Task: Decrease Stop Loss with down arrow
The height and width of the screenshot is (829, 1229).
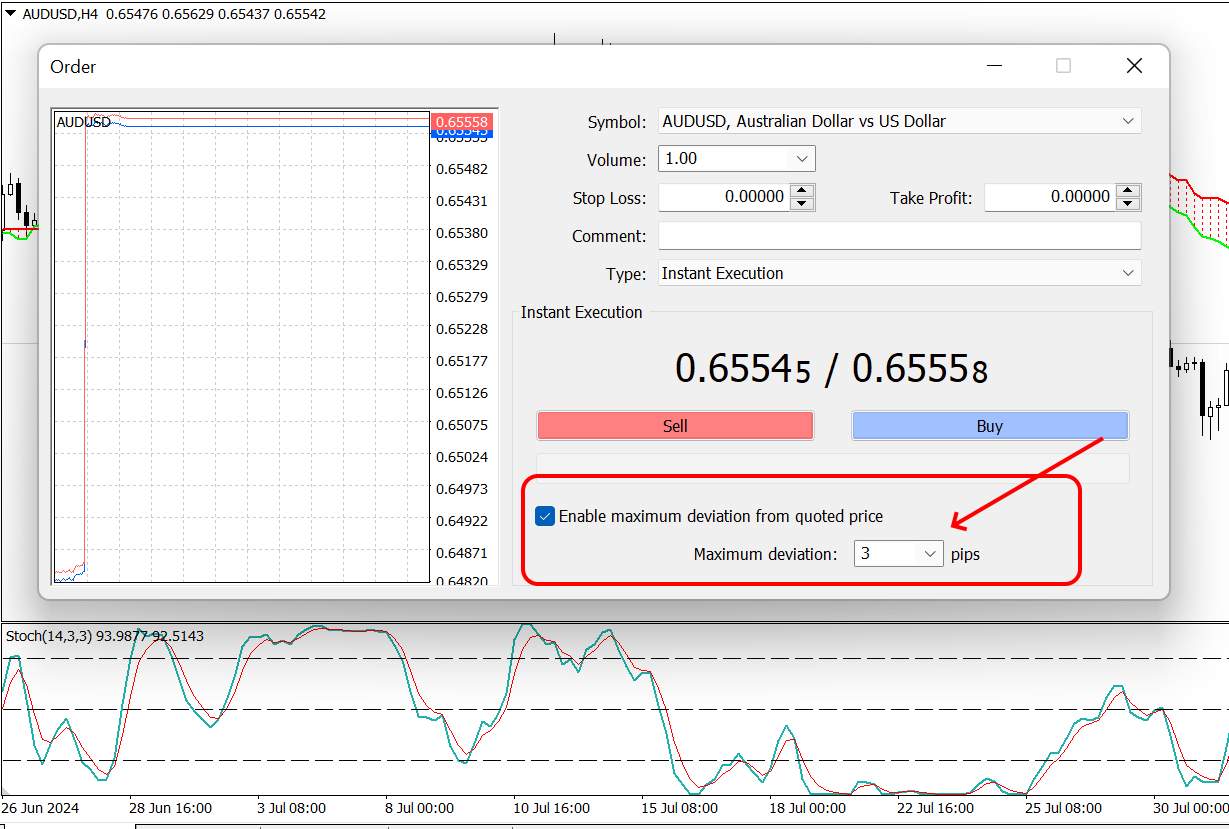Action: pyautogui.click(x=802, y=204)
